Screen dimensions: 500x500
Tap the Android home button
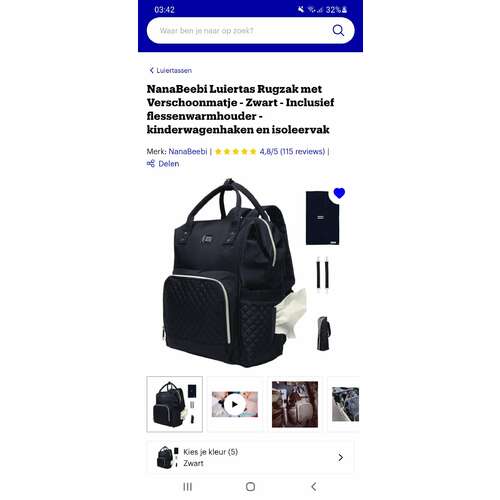[x=250, y=487]
